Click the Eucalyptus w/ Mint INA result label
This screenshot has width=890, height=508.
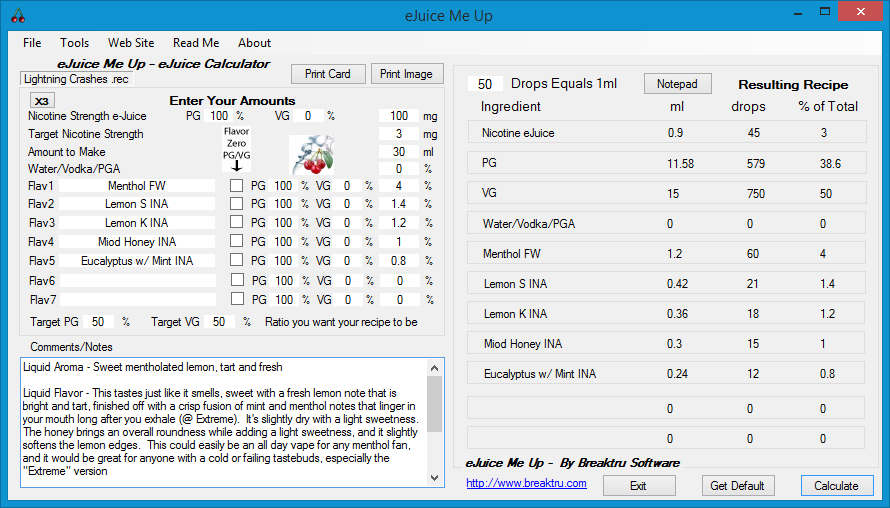pos(540,374)
